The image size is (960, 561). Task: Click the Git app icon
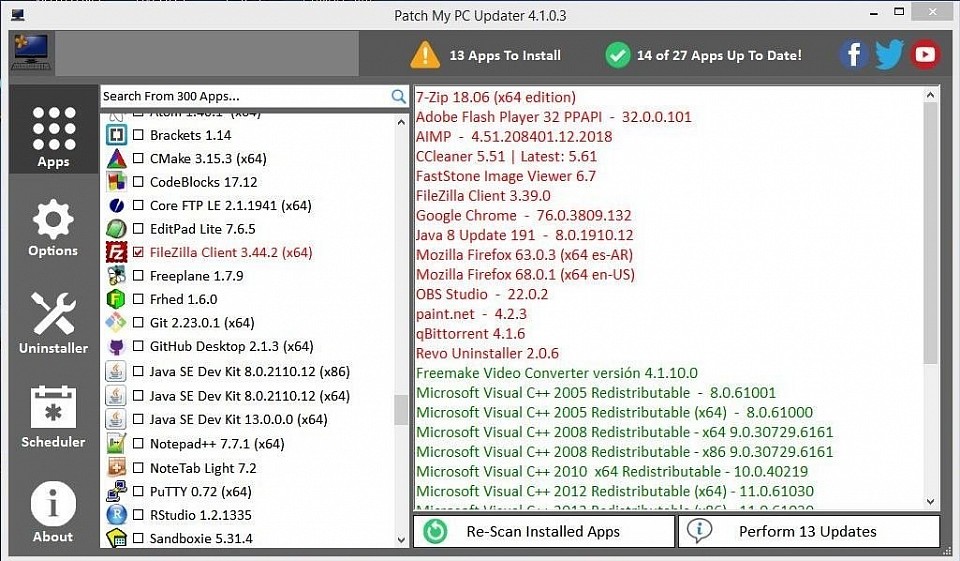pos(116,323)
